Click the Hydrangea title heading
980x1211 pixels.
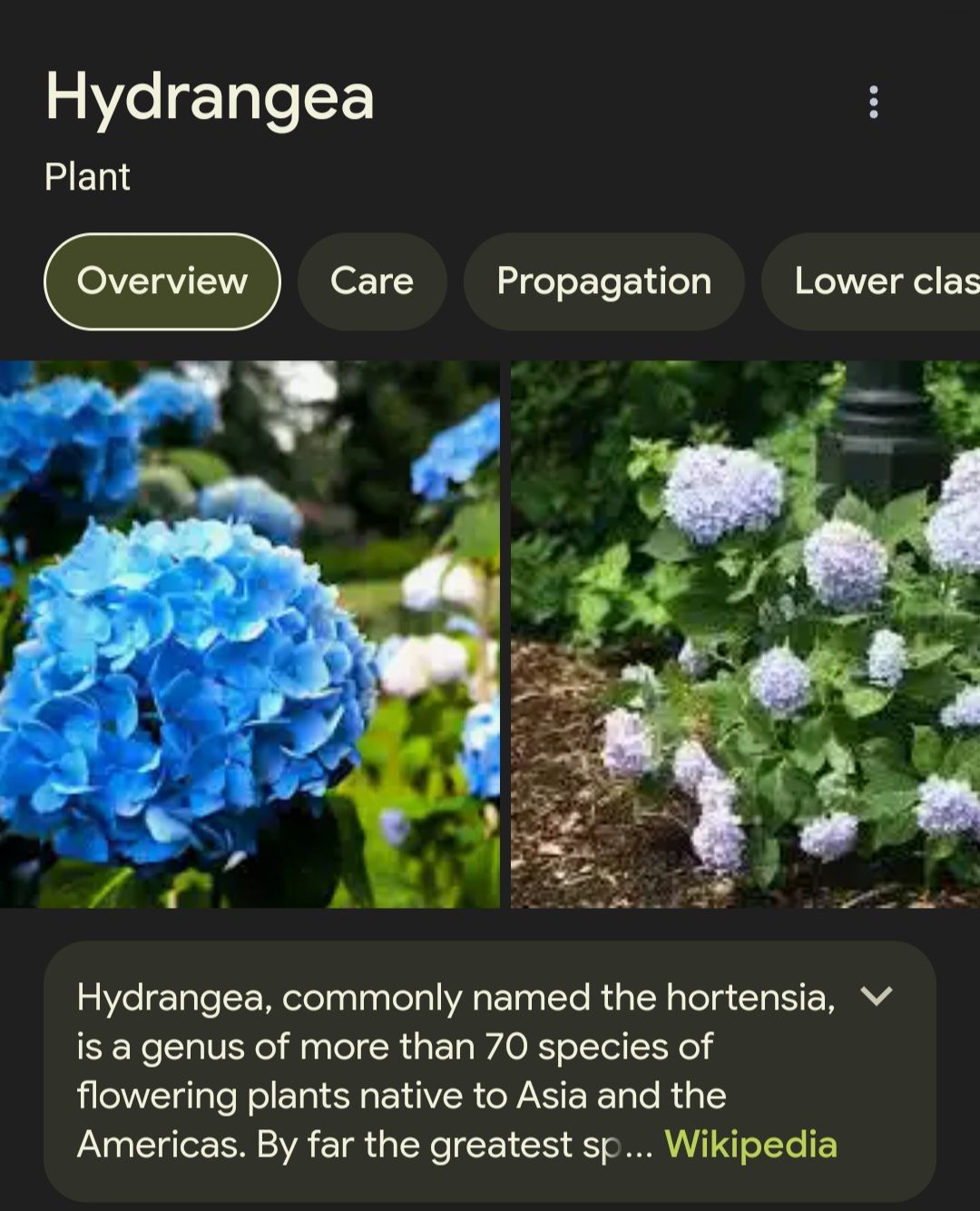210,98
